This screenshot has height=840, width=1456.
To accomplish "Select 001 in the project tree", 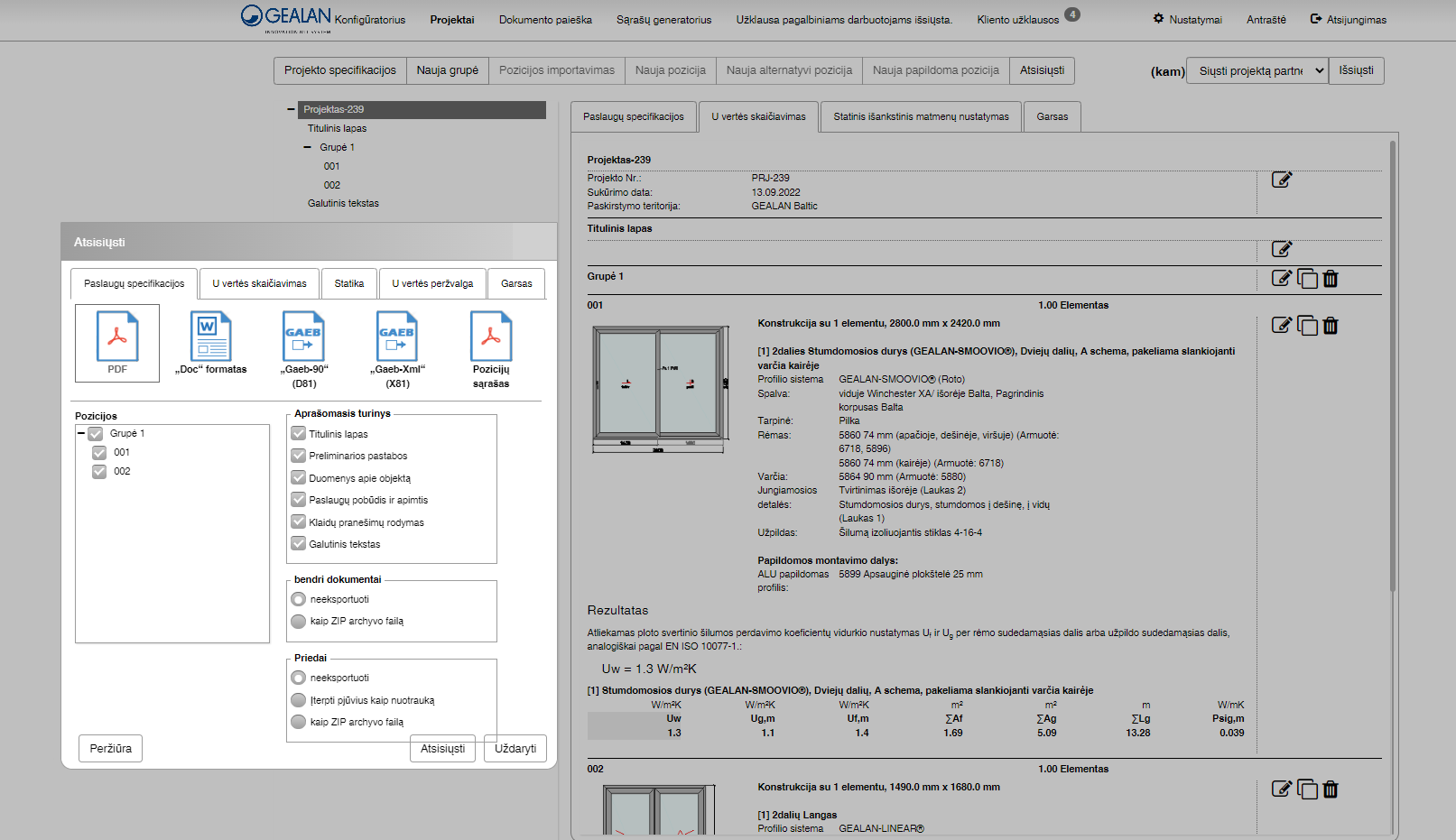I will click(x=332, y=166).
